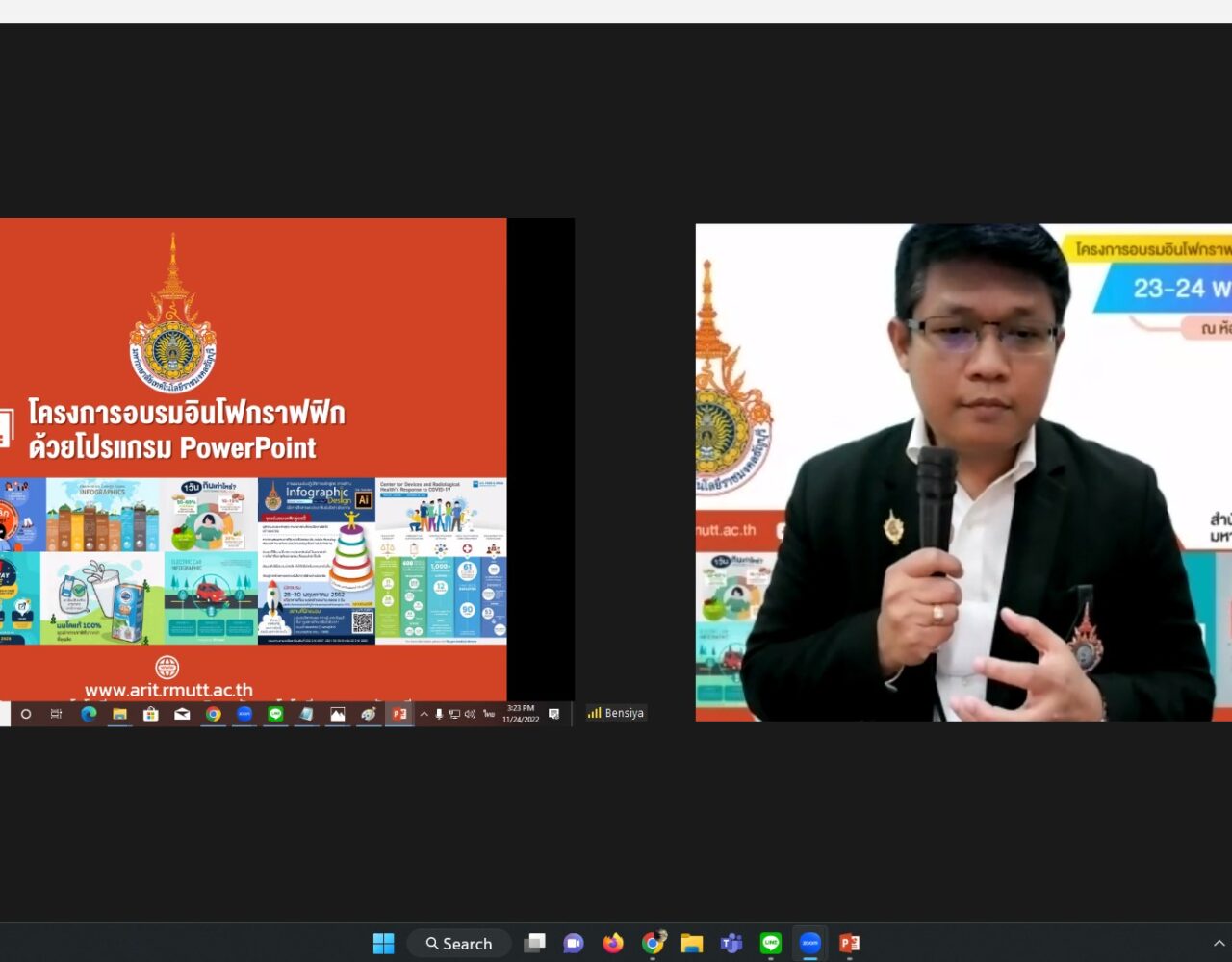1232x962 pixels.
Task: Click Edge icon in shared screen taskbar
Action: 89,714
